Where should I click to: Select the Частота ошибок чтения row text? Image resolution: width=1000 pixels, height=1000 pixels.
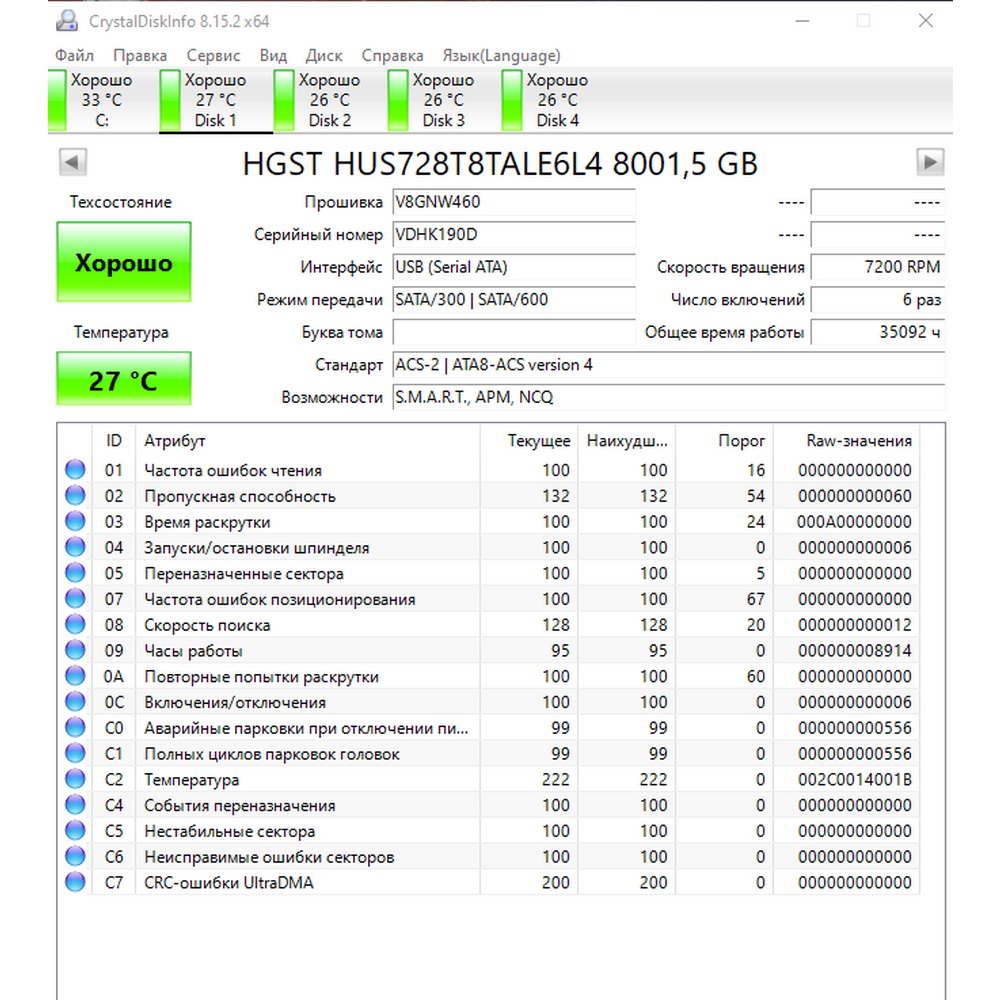coord(233,471)
